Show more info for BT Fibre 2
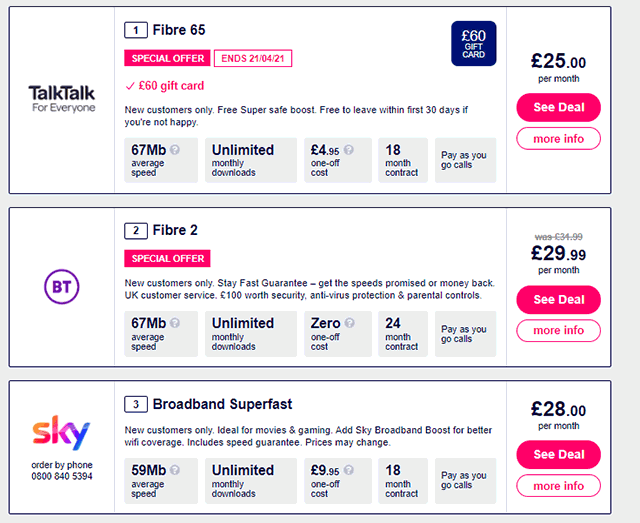Screen dimensions: 640x523 558,330
